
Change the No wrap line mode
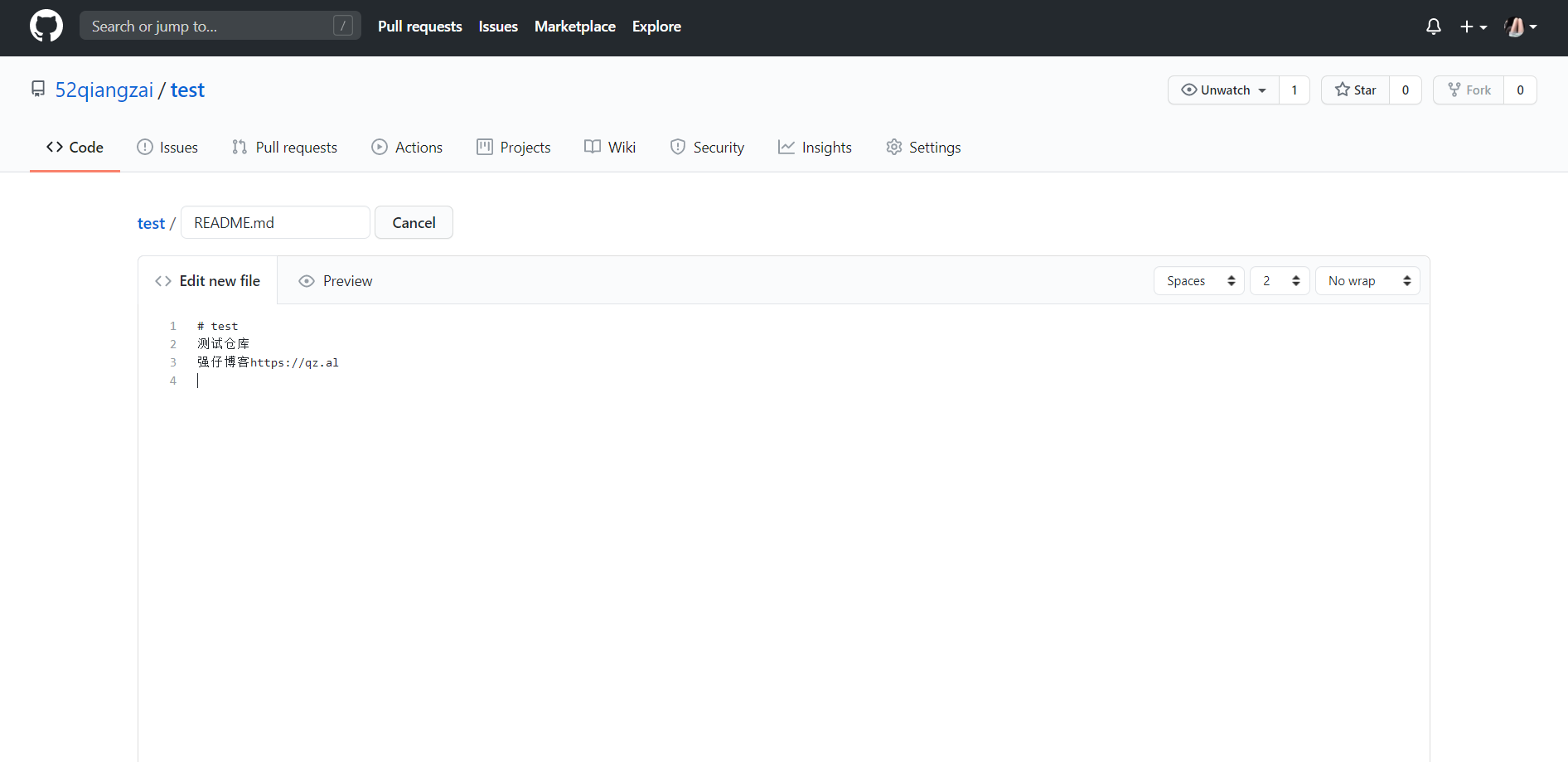click(x=1367, y=281)
